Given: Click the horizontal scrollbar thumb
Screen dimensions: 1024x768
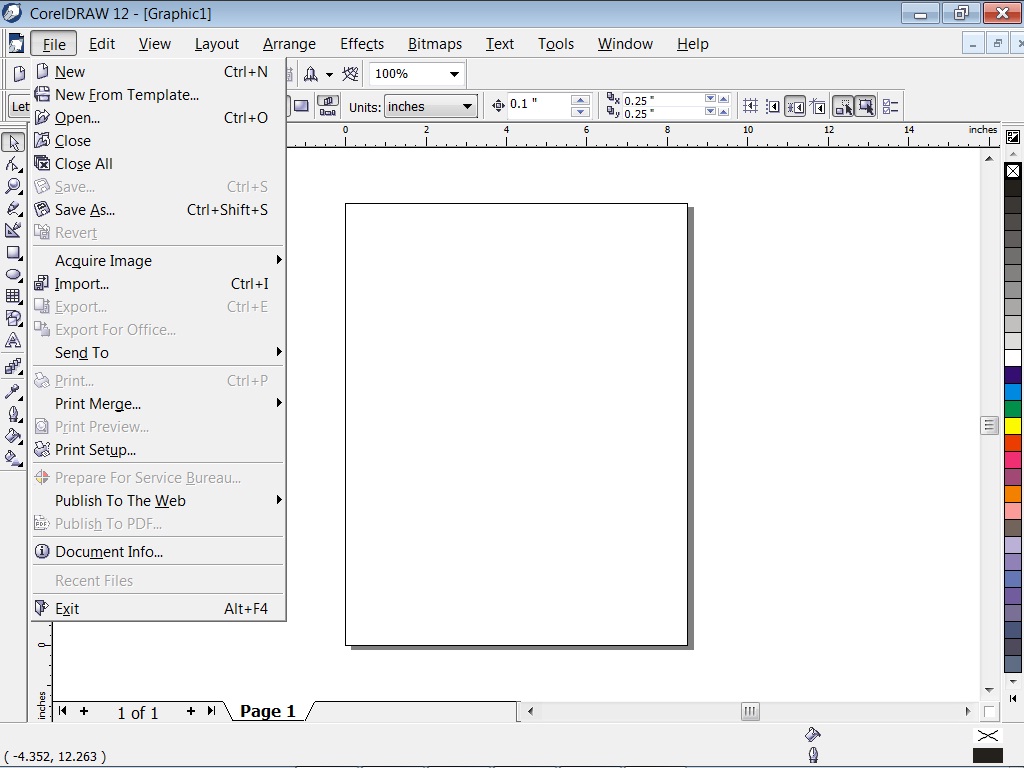Looking at the screenshot, I should [750, 711].
